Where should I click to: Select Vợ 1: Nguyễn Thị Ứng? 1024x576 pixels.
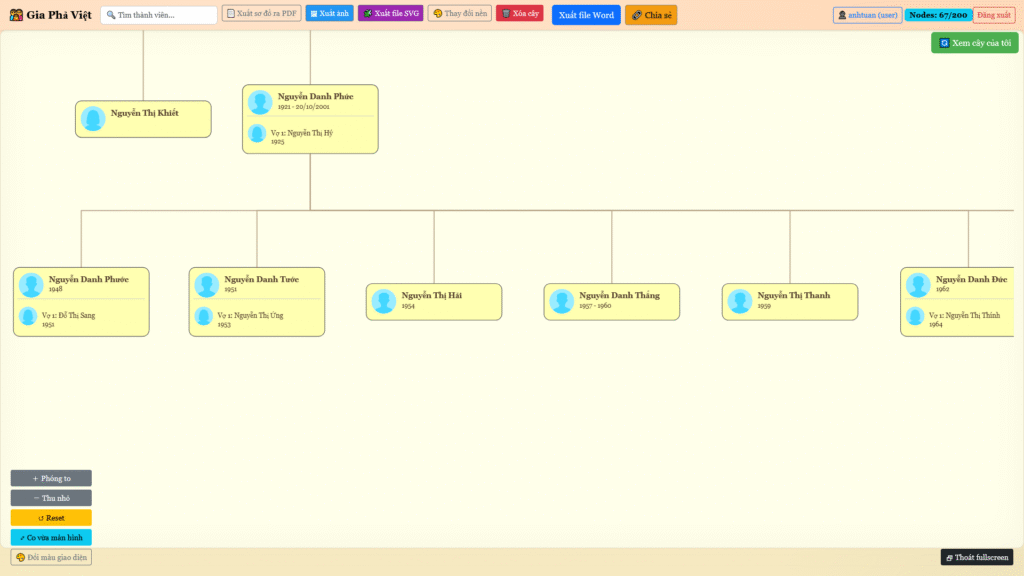pos(250,315)
